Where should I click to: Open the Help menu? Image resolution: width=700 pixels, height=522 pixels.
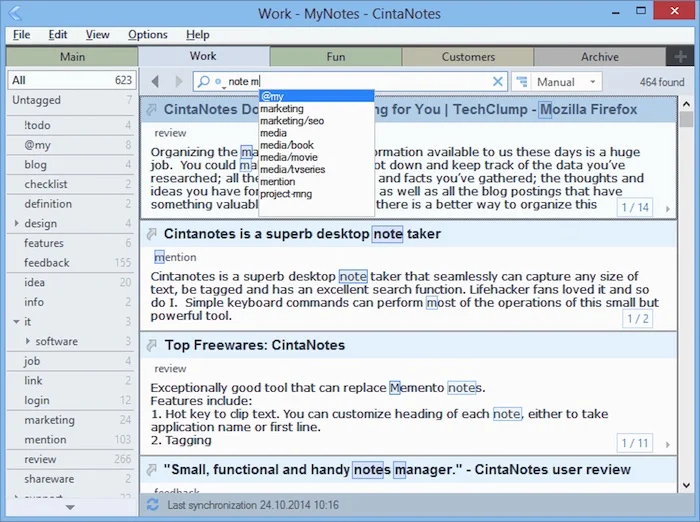click(198, 34)
